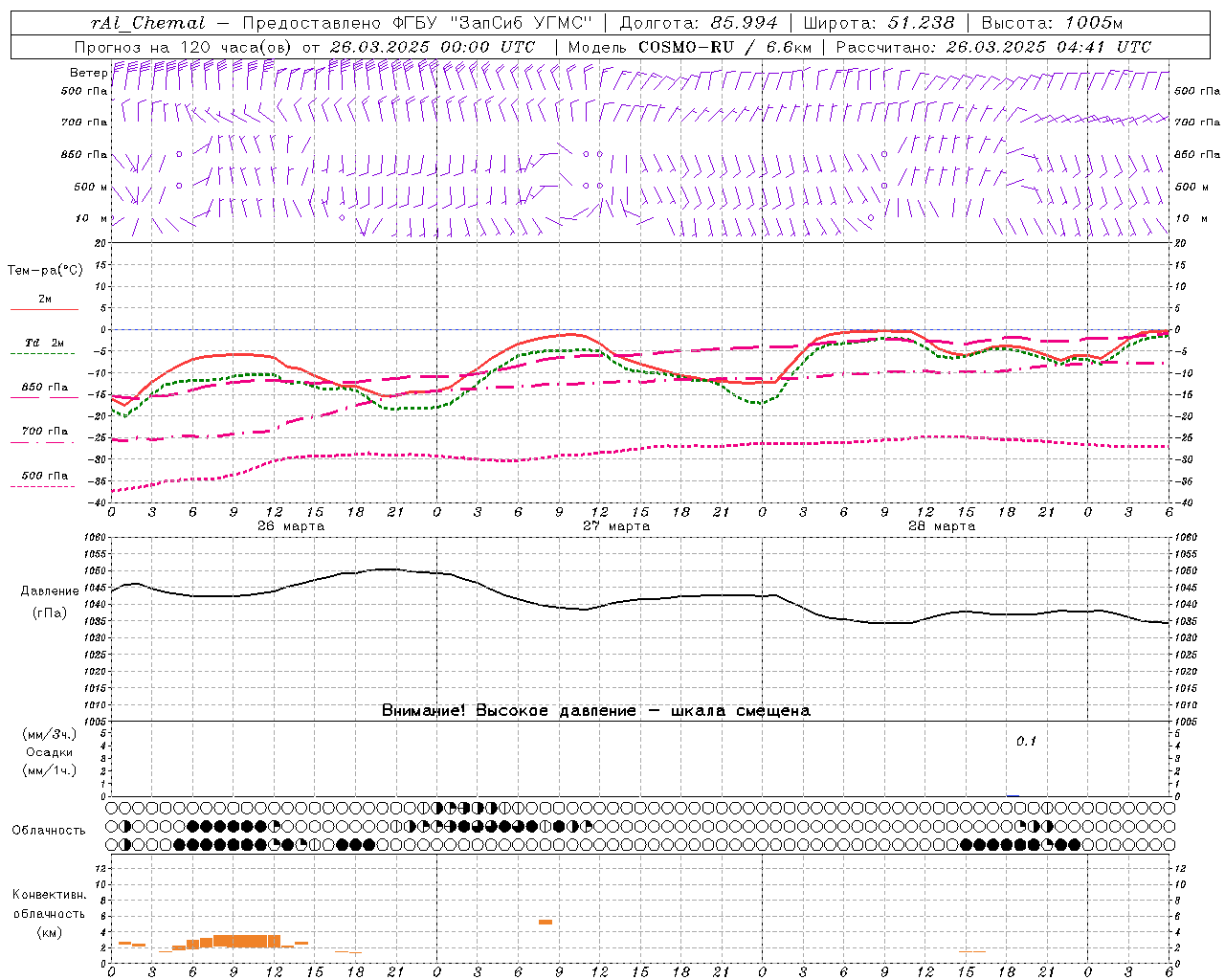Click the Тем-ра(°C) temperature panel label
Viewport: 1225px width, 980px height.
click(45, 271)
